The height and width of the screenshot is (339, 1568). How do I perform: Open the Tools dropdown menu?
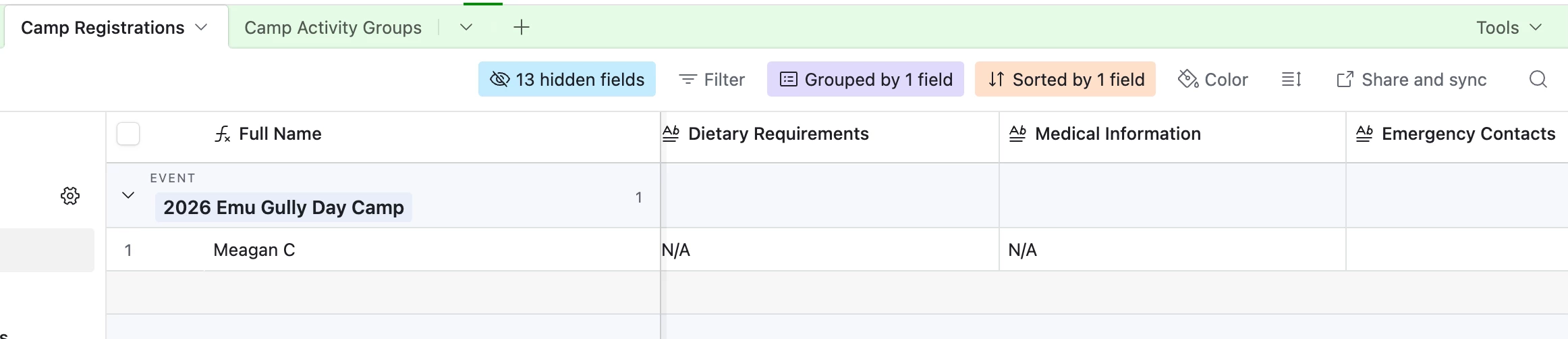1509,28
